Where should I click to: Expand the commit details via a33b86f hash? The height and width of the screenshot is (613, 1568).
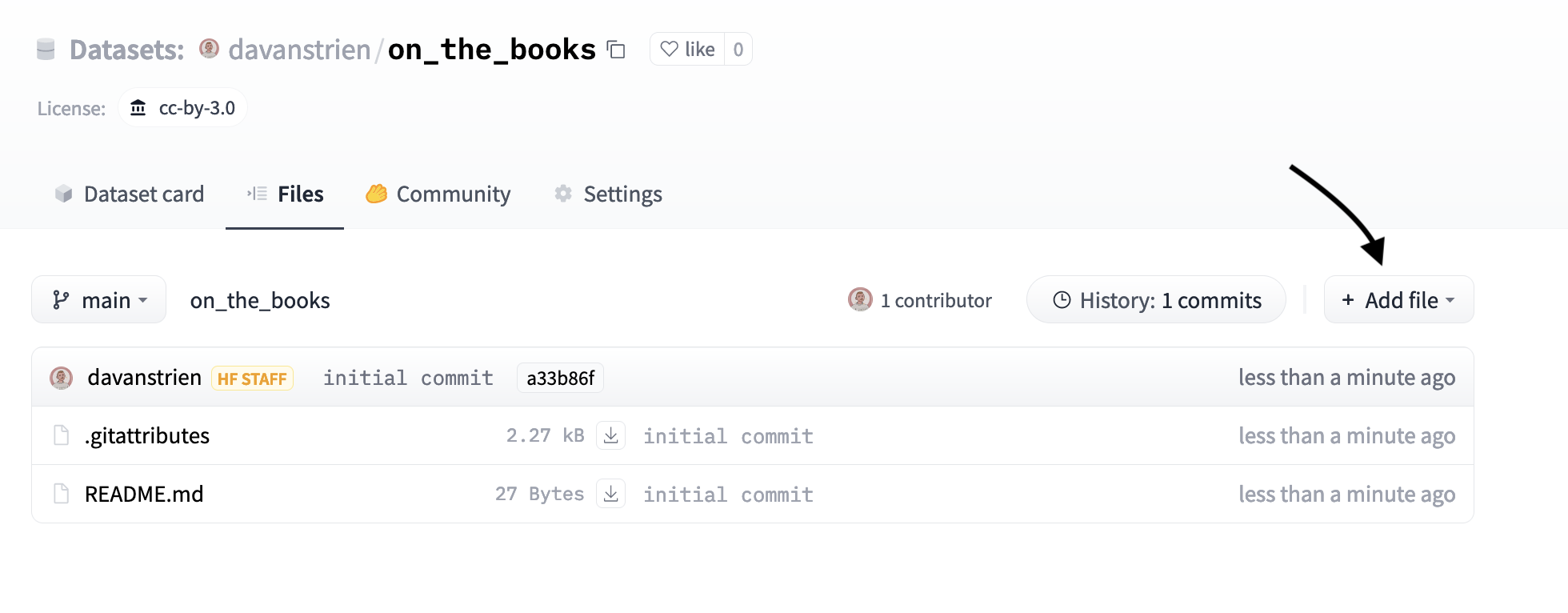(560, 377)
